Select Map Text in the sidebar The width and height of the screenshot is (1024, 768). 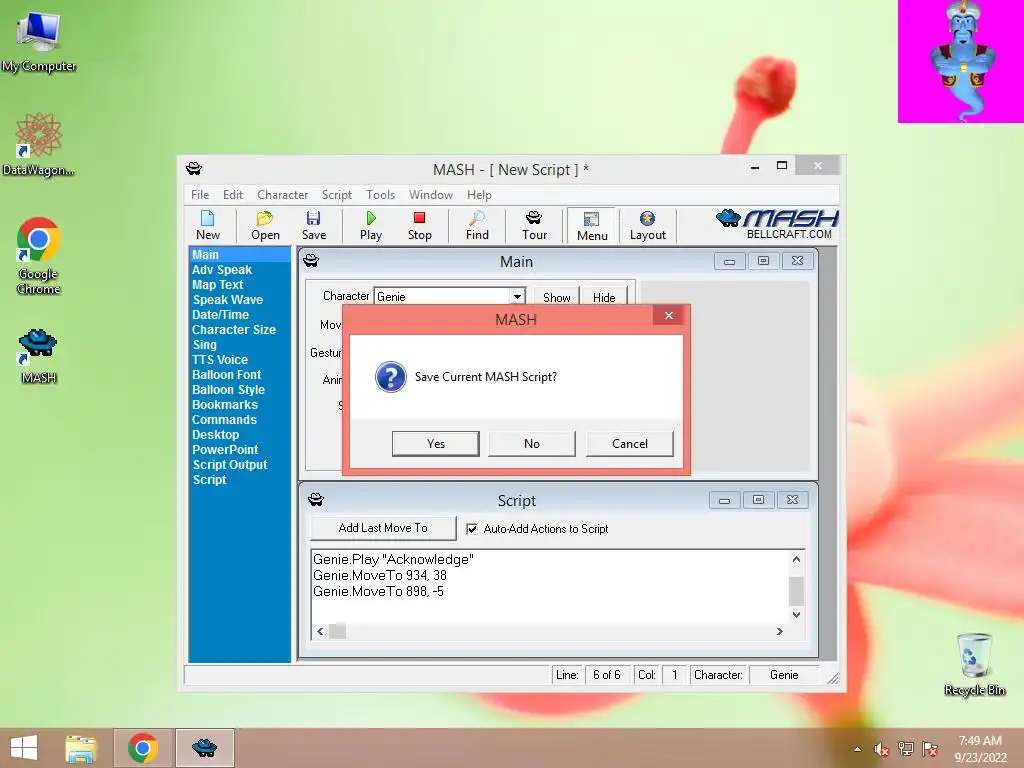pyautogui.click(x=217, y=285)
